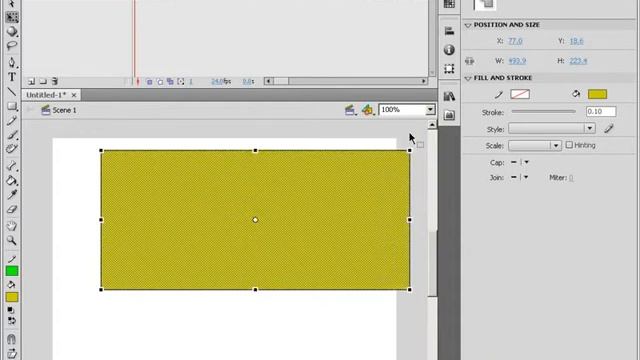Click the toolbar stroke color pencil icon
The height and width of the screenshot is (360, 640).
pos(12,259)
